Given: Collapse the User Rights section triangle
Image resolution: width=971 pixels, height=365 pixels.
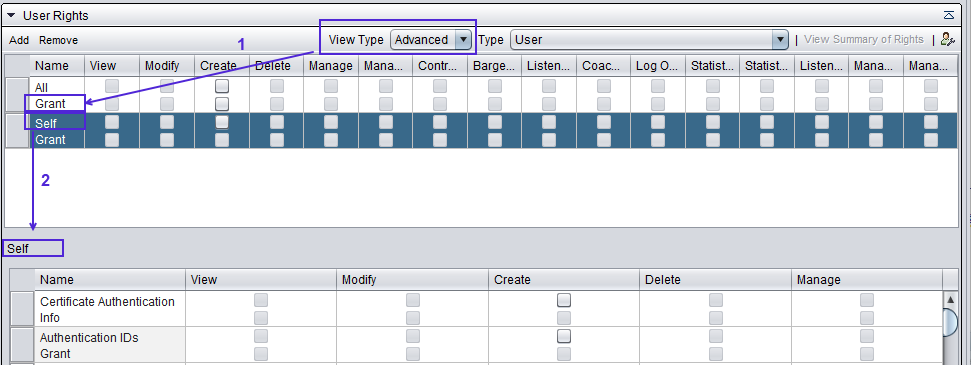Looking at the screenshot, I should pos(11,15).
